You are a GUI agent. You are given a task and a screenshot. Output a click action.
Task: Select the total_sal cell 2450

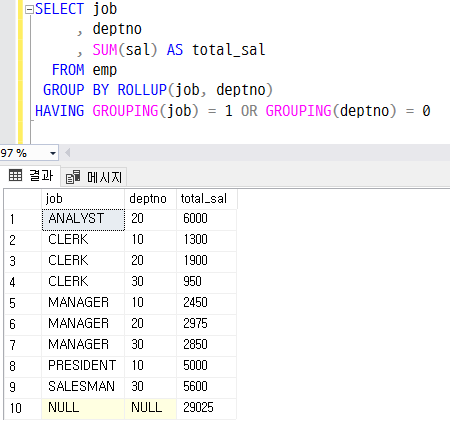click(x=206, y=303)
